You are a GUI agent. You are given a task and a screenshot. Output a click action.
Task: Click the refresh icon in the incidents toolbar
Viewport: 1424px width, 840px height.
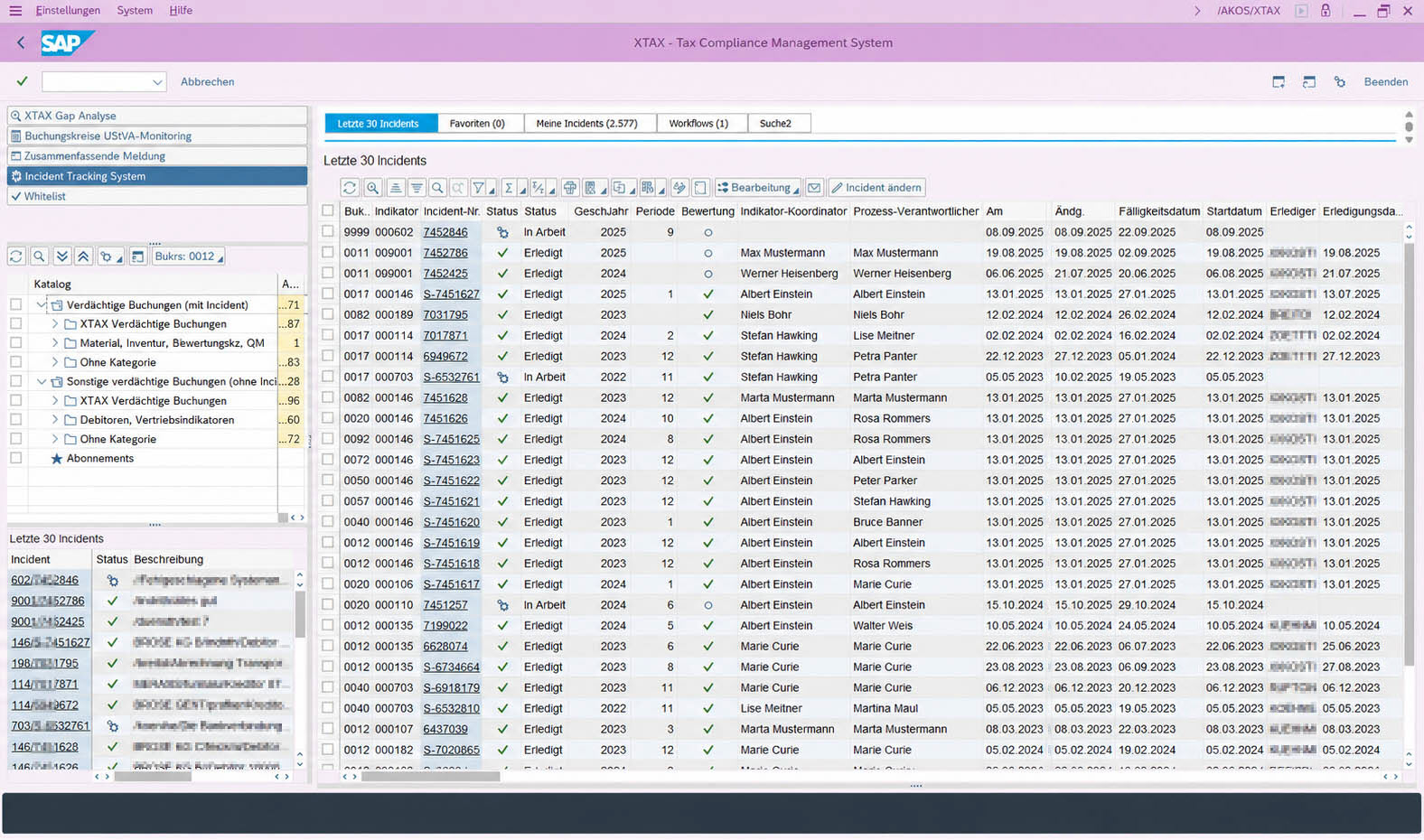point(350,188)
